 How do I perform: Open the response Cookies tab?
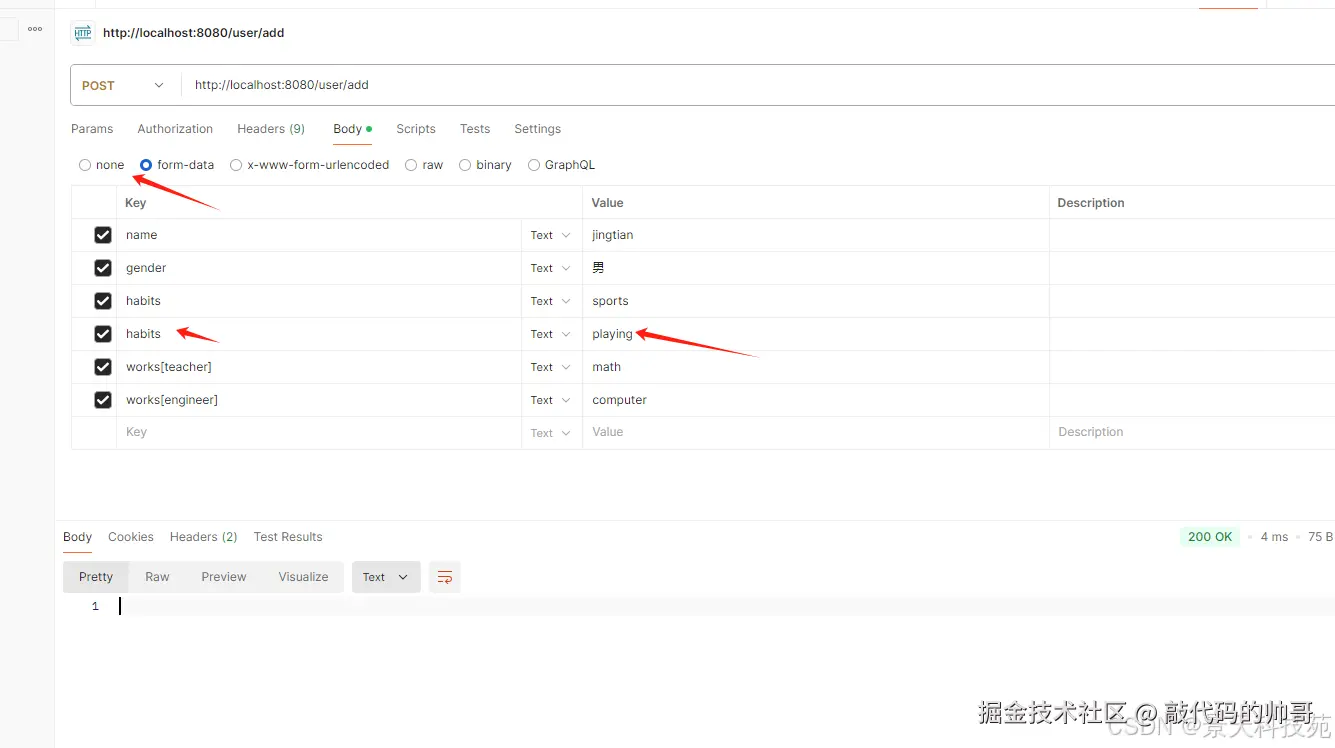click(131, 537)
